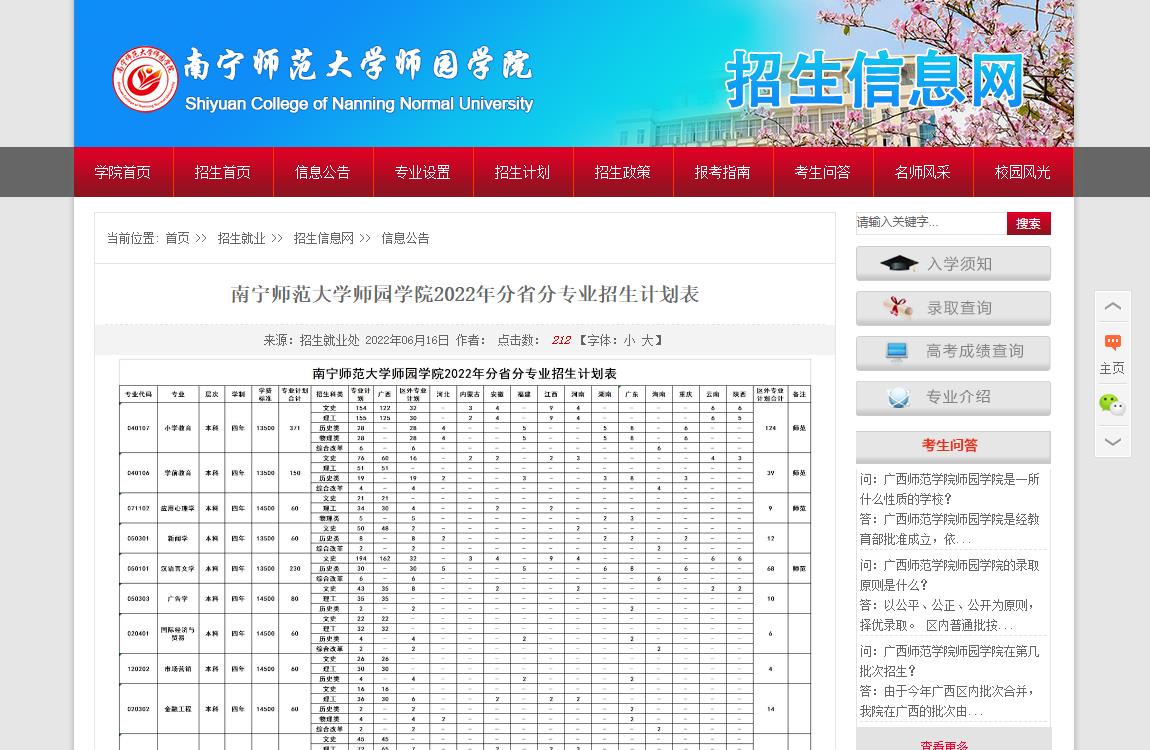
Task: Click the green WeChat icon
Action: pos(1112,404)
